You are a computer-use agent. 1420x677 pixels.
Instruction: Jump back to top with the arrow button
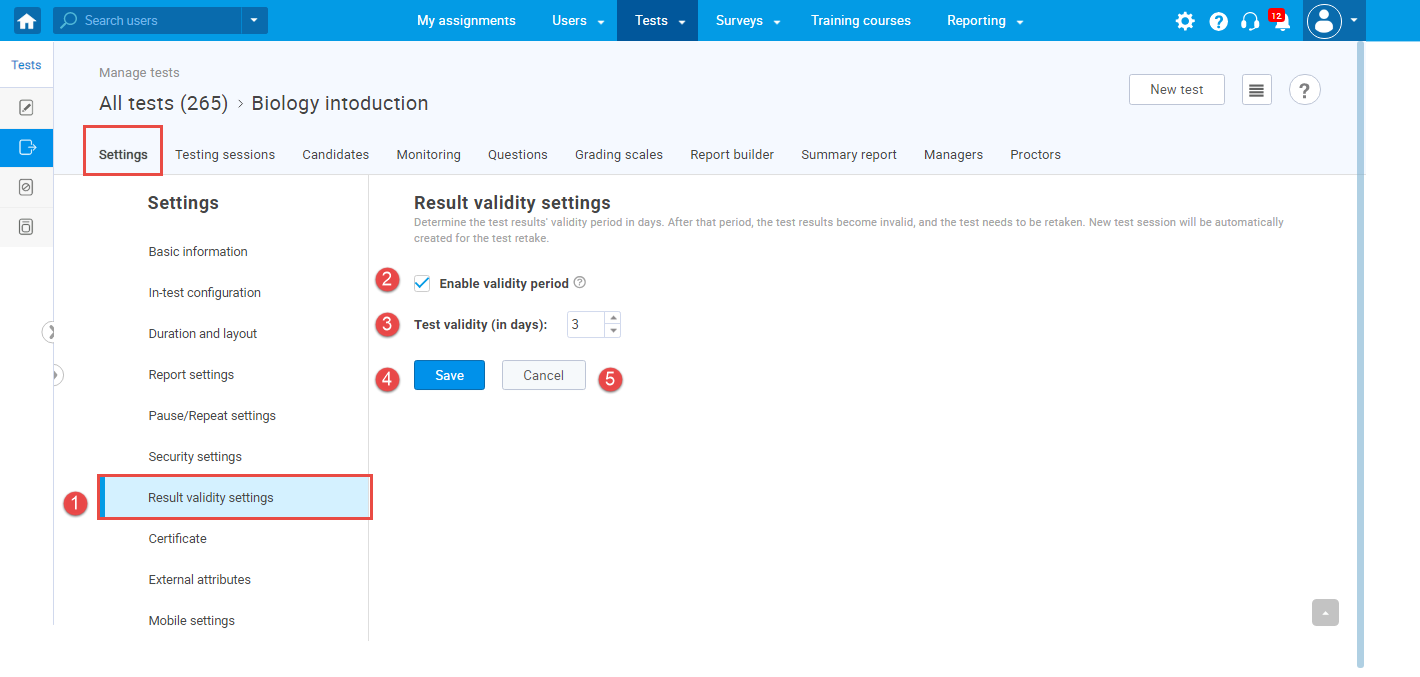[x=1325, y=612]
